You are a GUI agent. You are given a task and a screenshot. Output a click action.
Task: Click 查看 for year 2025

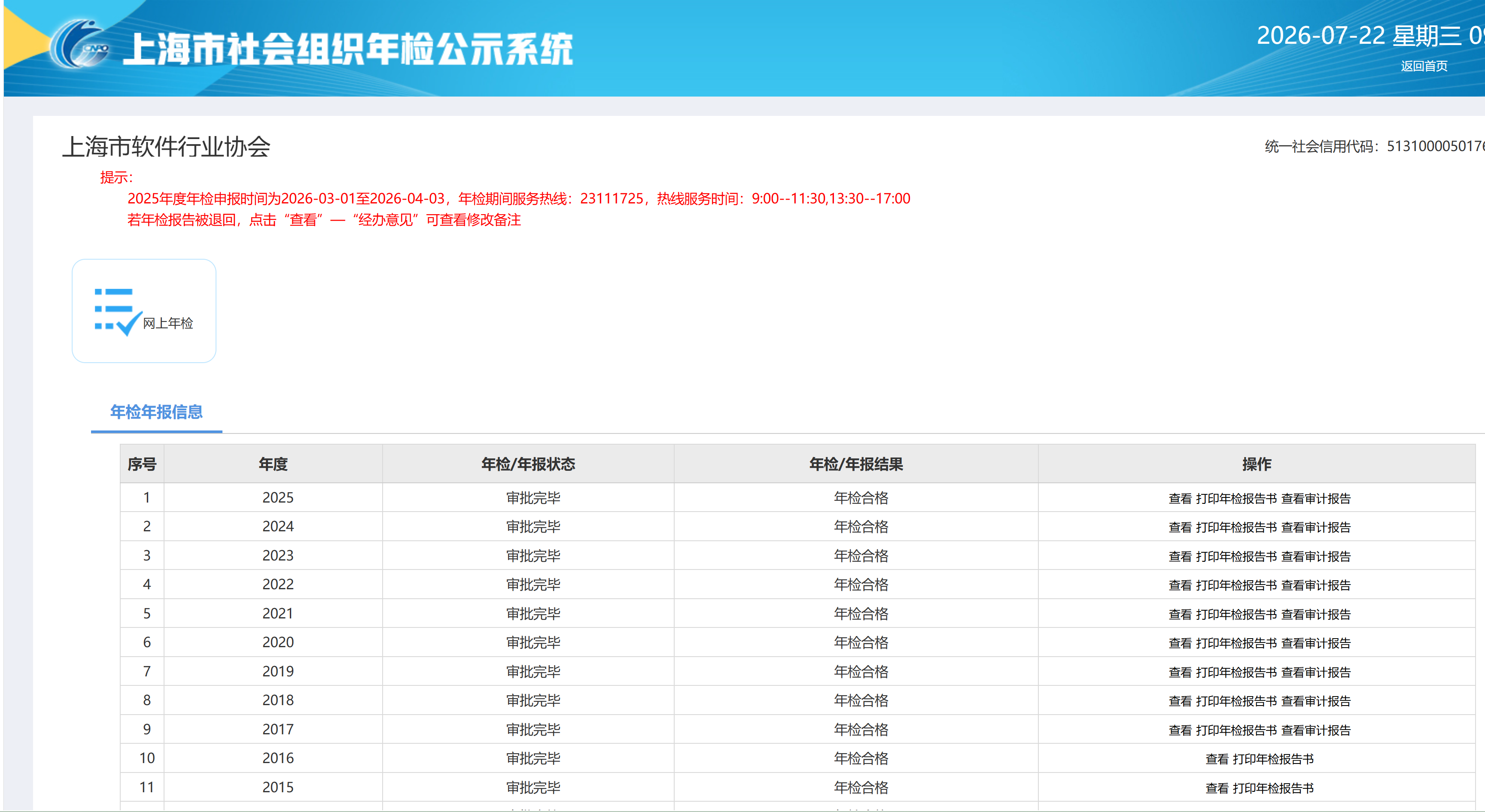point(1180,499)
